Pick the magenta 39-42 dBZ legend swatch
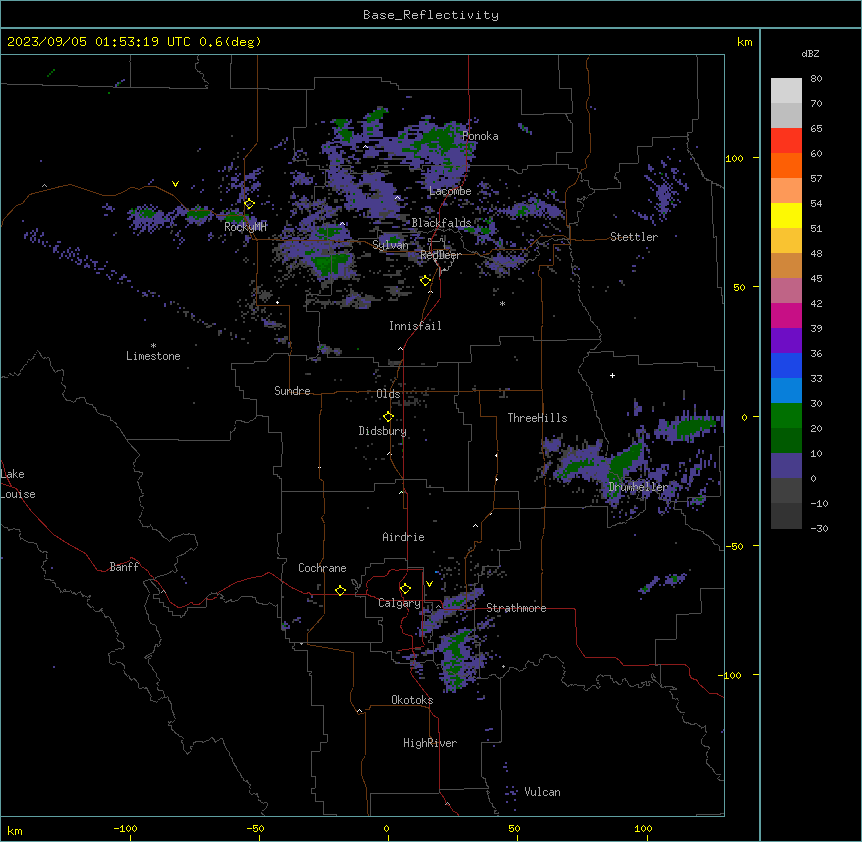 click(786, 315)
